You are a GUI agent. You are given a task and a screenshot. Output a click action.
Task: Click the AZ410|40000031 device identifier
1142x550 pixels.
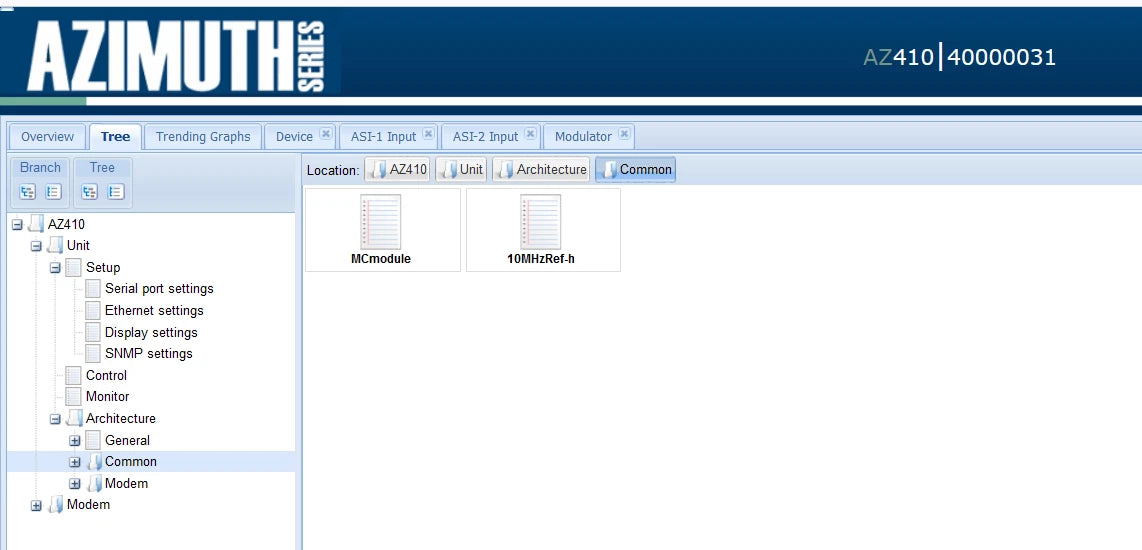(x=959, y=57)
